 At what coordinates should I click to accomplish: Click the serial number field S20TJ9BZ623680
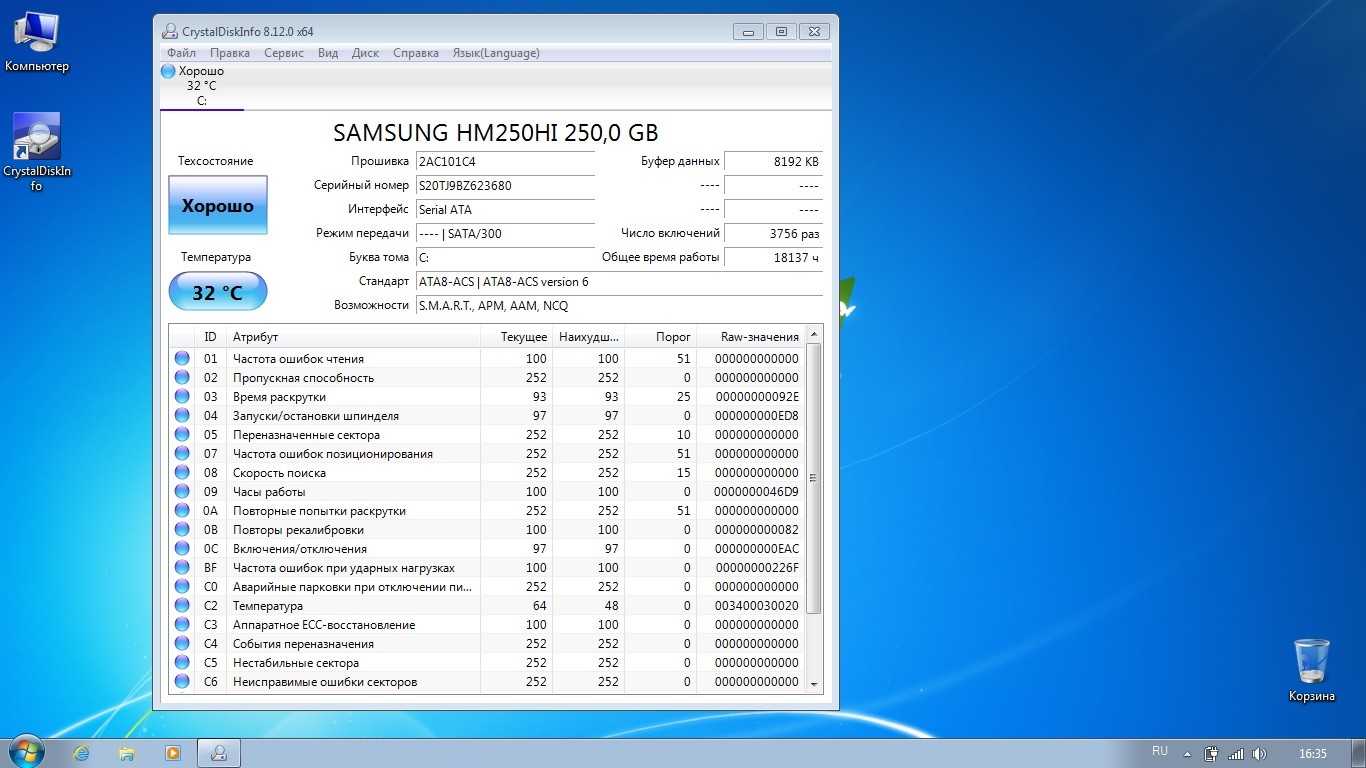[505, 185]
